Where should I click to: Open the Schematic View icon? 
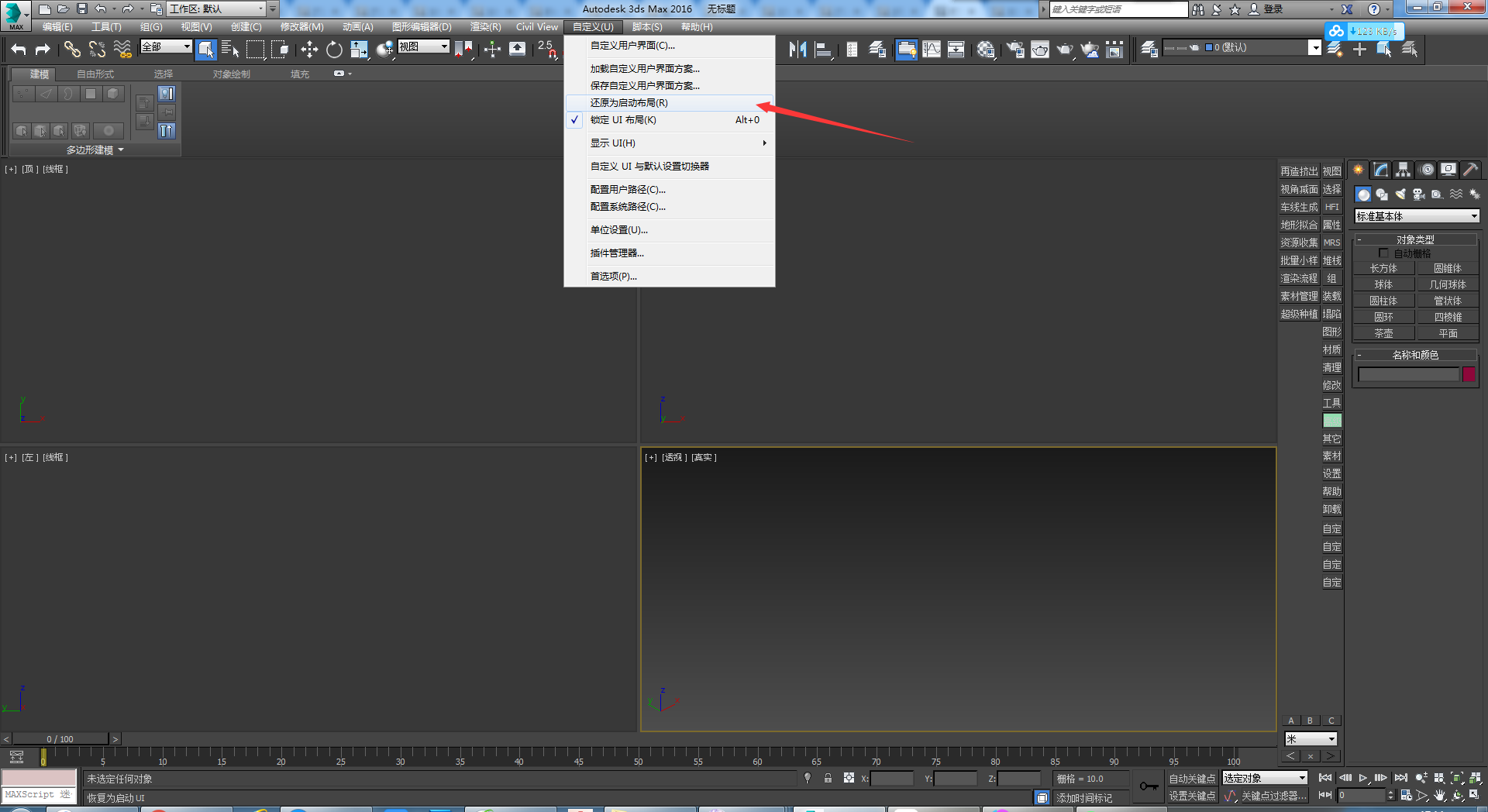click(x=956, y=50)
